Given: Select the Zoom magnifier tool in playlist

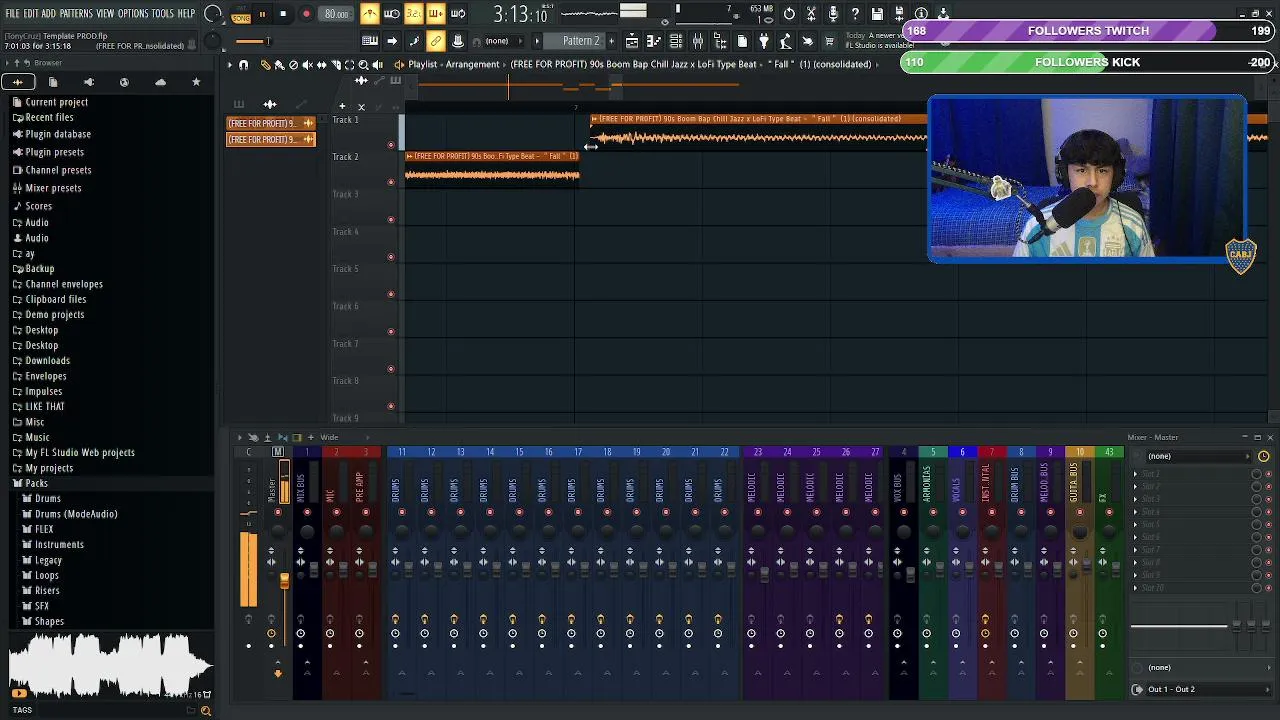Looking at the screenshot, I should [x=363, y=64].
